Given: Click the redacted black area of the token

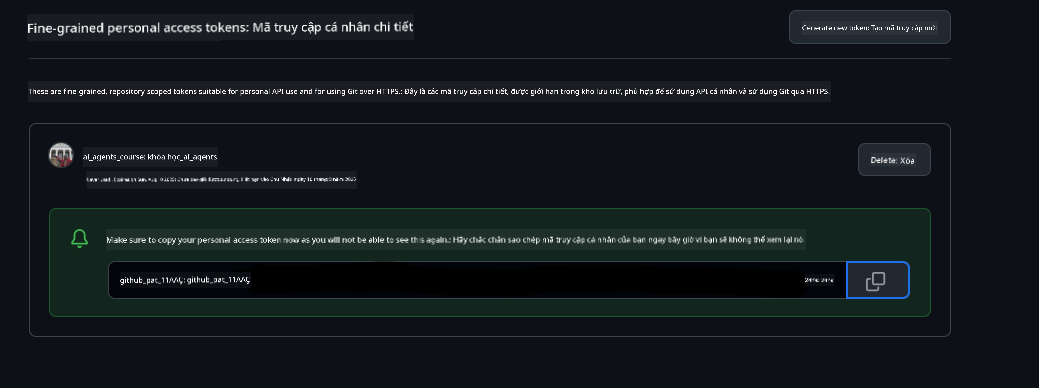Looking at the screenshot, I should click(x=527, y=280).
